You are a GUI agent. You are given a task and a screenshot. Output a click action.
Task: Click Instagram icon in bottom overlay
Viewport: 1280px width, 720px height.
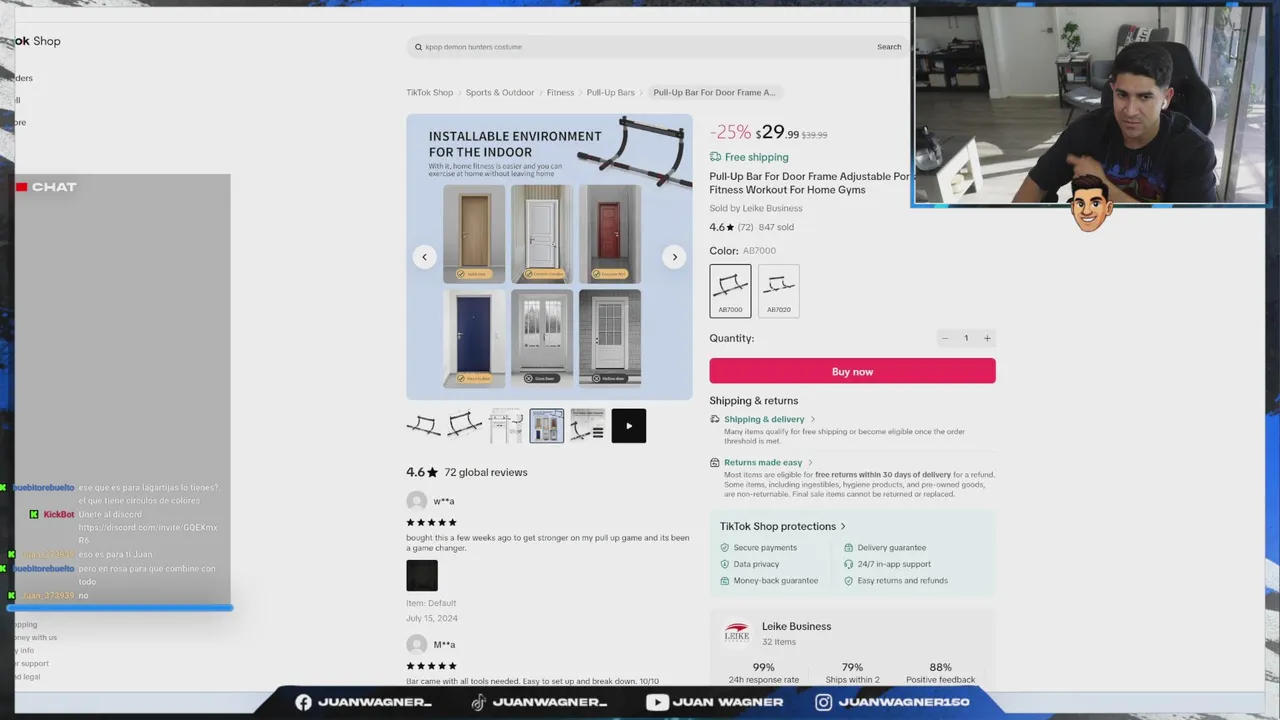823,702
